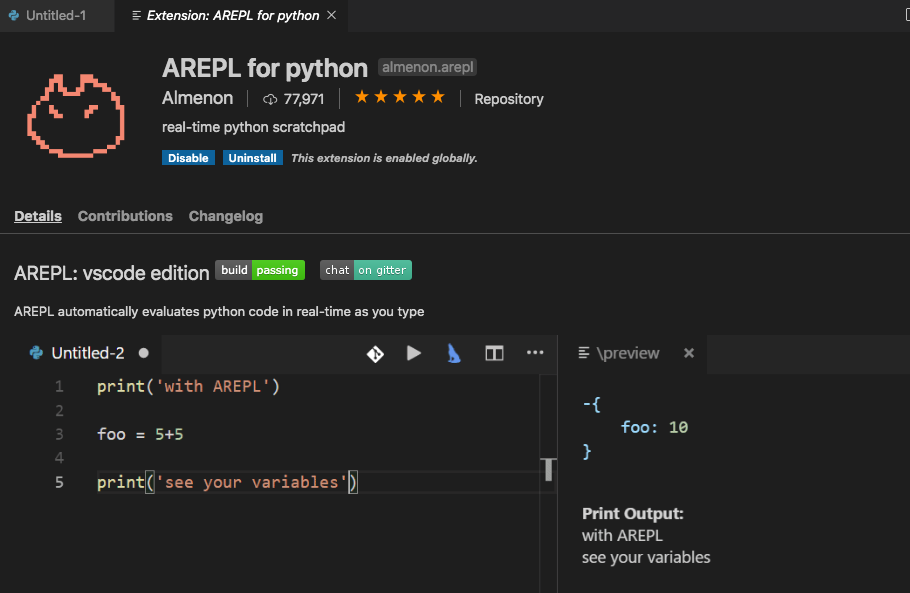Click the foo: 10 variable entry

[654, 428]
